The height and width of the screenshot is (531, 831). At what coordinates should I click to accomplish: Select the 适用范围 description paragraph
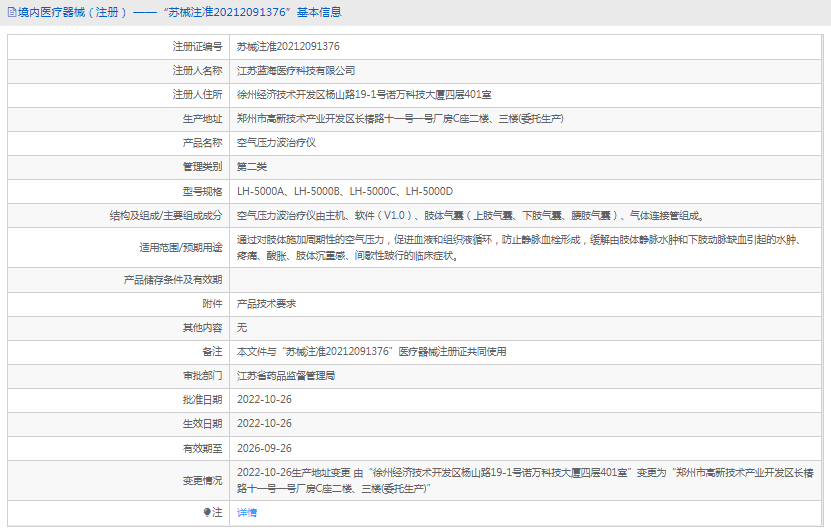tap(518, 247)
